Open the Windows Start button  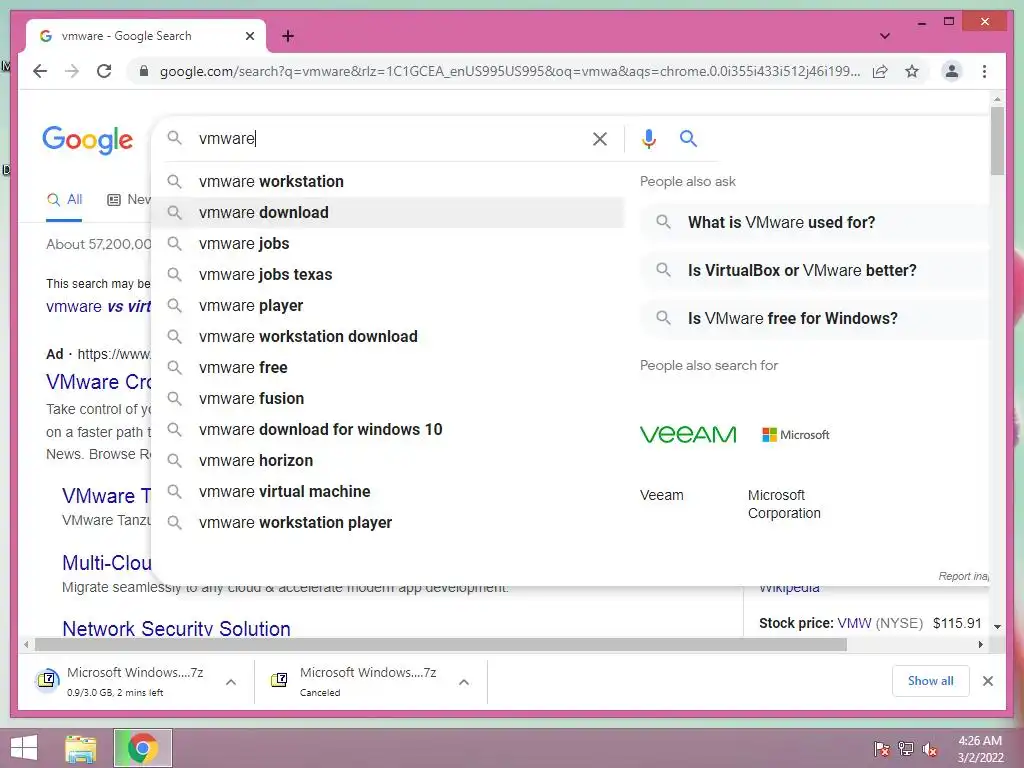[x=24, y=748]
